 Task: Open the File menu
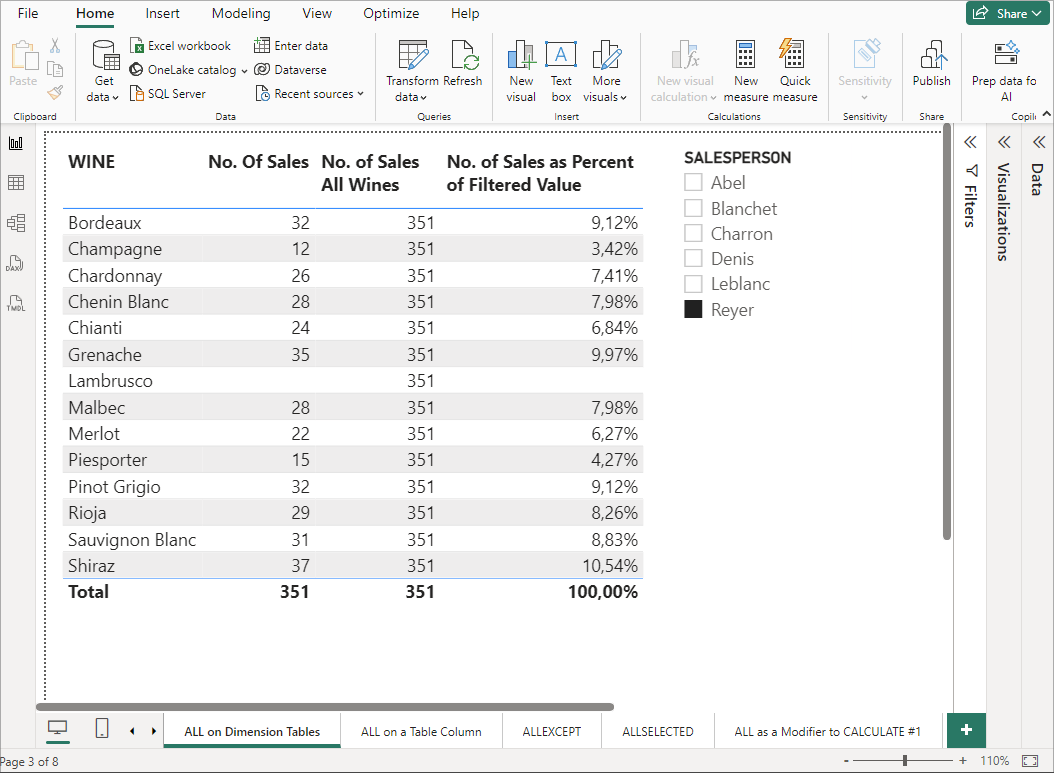click(x=28, y=13)
